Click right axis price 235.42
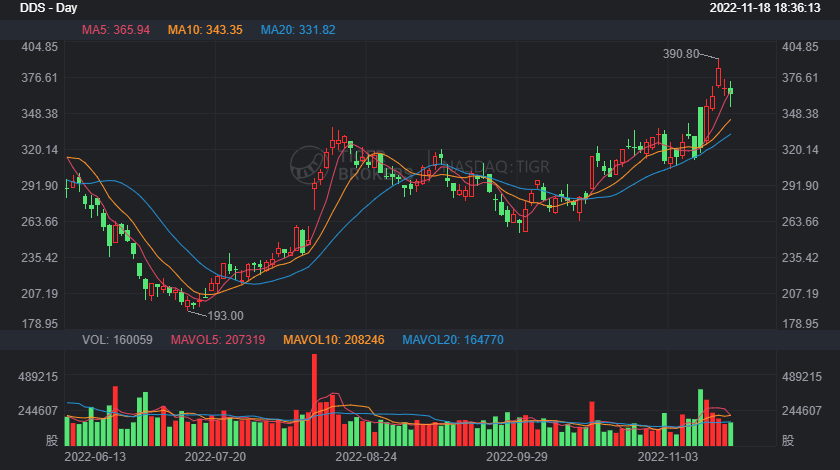Viewport: 840px width, 470px height. click(x=800, y=257)
